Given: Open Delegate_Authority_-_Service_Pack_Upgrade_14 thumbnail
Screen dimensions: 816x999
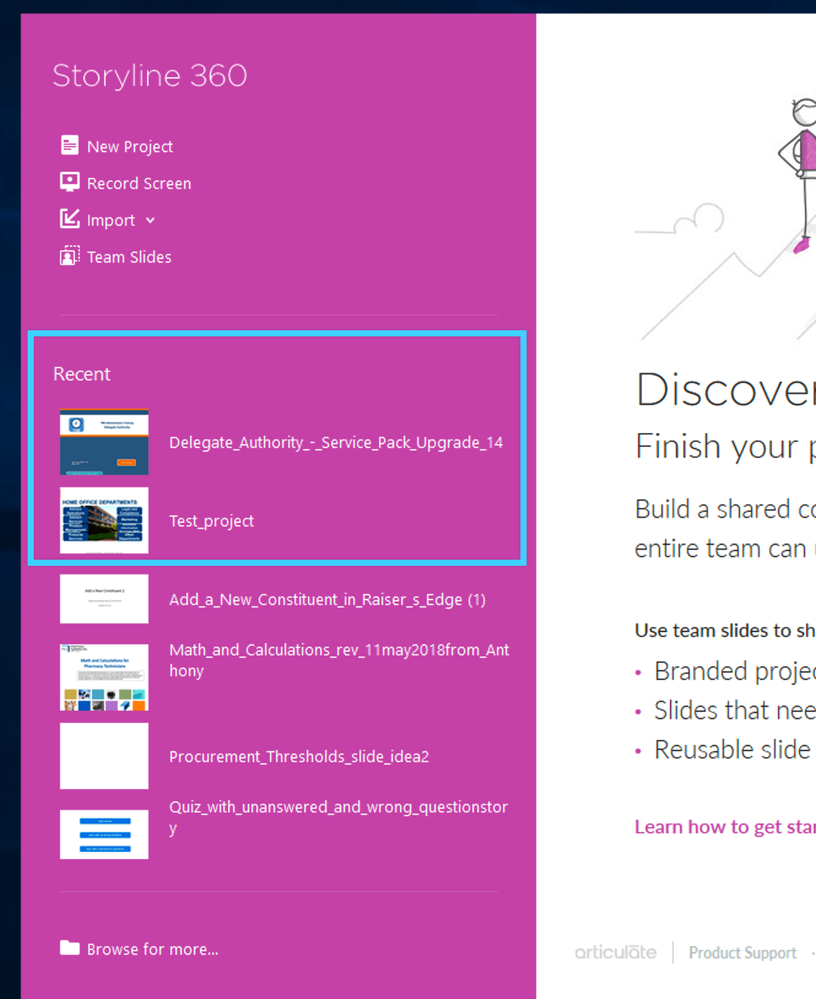Looking at the screenshot, I should [104, 442].
